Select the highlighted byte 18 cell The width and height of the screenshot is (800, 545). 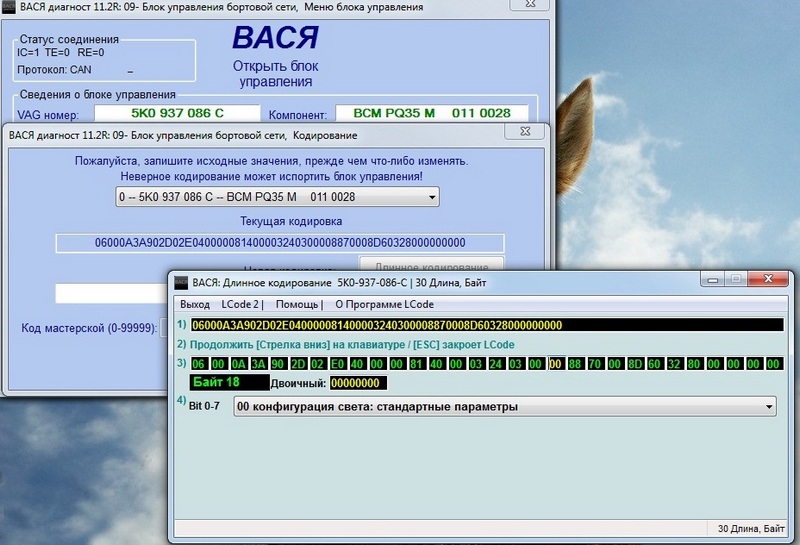(x=556, y=364)
